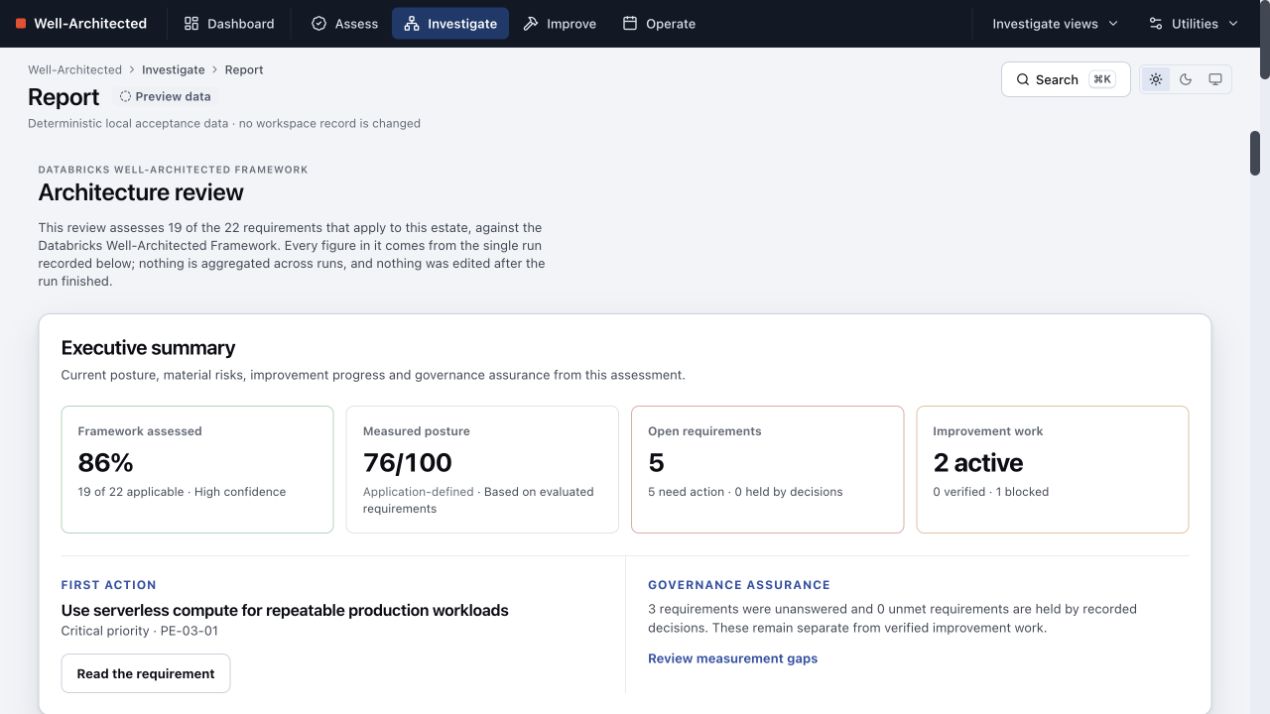Click the Measured posture 76/100 card

coord(482,469)
